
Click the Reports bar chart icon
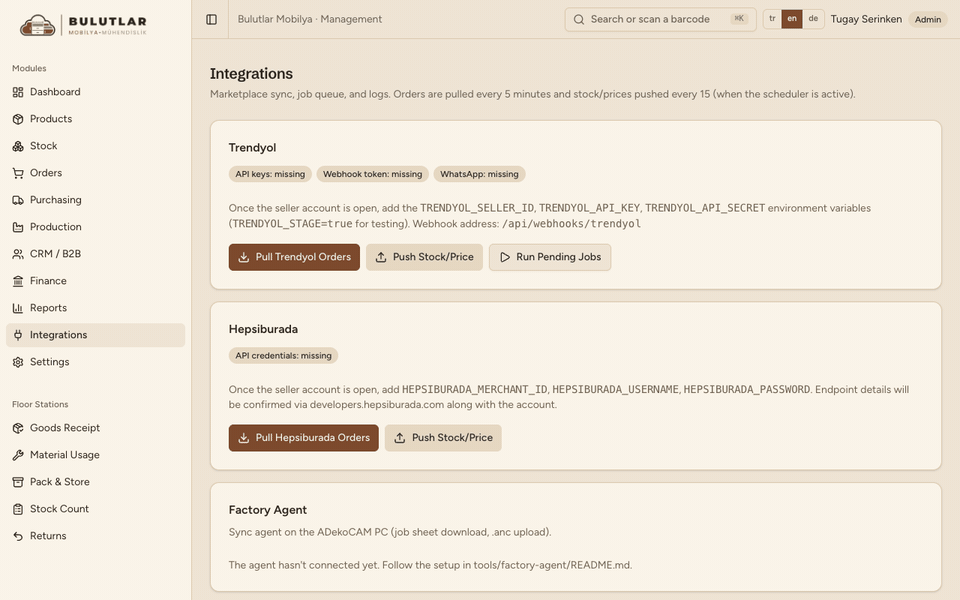point(18,308)
